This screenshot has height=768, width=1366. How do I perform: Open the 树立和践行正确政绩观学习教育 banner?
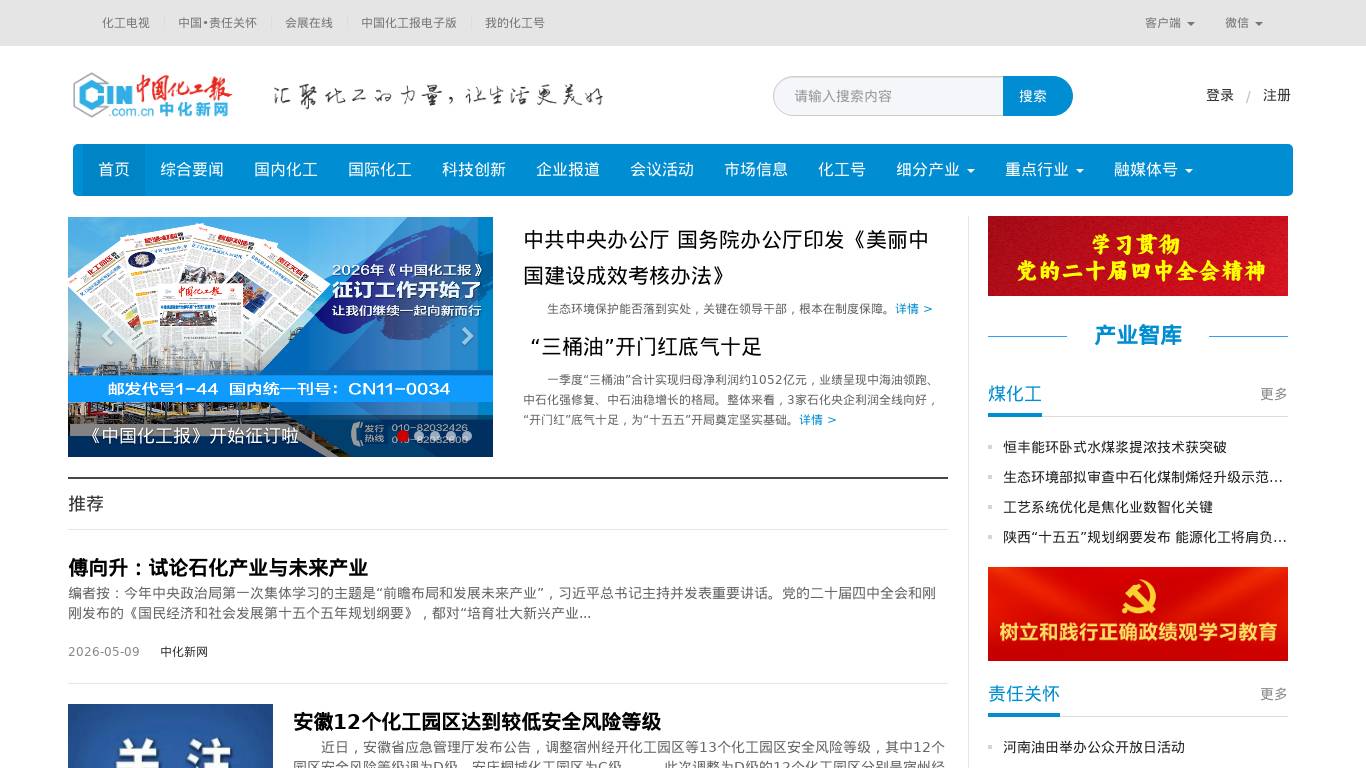pos(1138,614)
